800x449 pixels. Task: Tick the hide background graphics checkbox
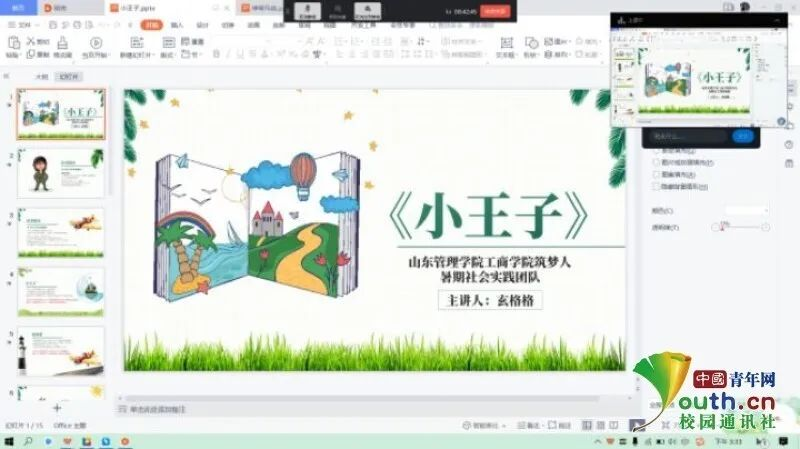(x=655, y=187)
